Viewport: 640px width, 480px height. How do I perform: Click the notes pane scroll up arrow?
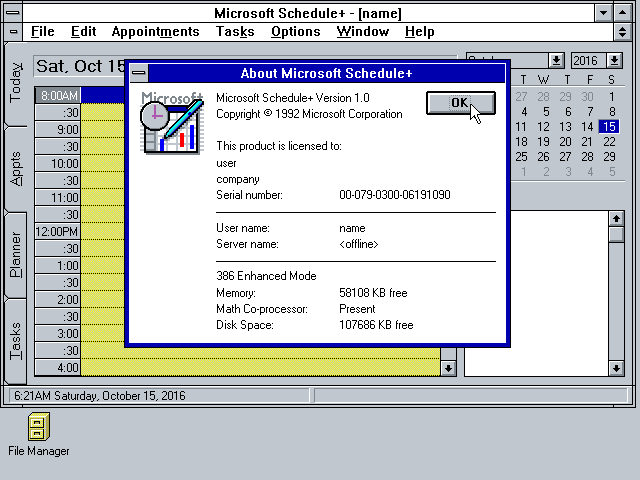click(616, 219)
